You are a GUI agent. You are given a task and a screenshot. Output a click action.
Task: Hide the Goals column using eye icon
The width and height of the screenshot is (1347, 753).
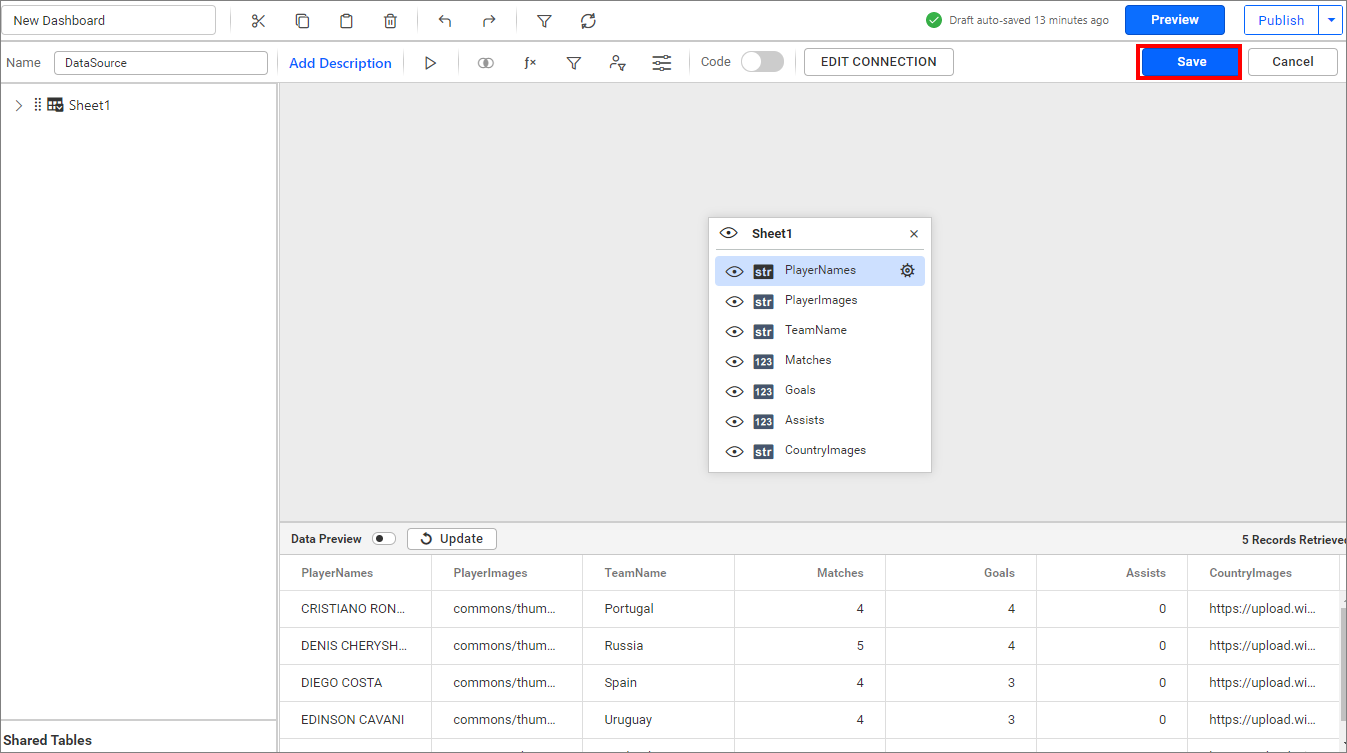click(x=734, y=391)
